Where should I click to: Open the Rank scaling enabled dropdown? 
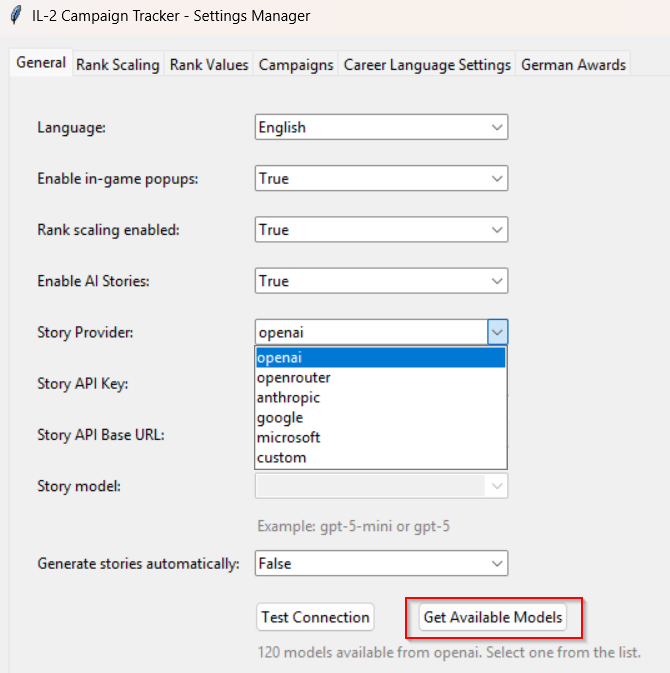tap(381, 230)
